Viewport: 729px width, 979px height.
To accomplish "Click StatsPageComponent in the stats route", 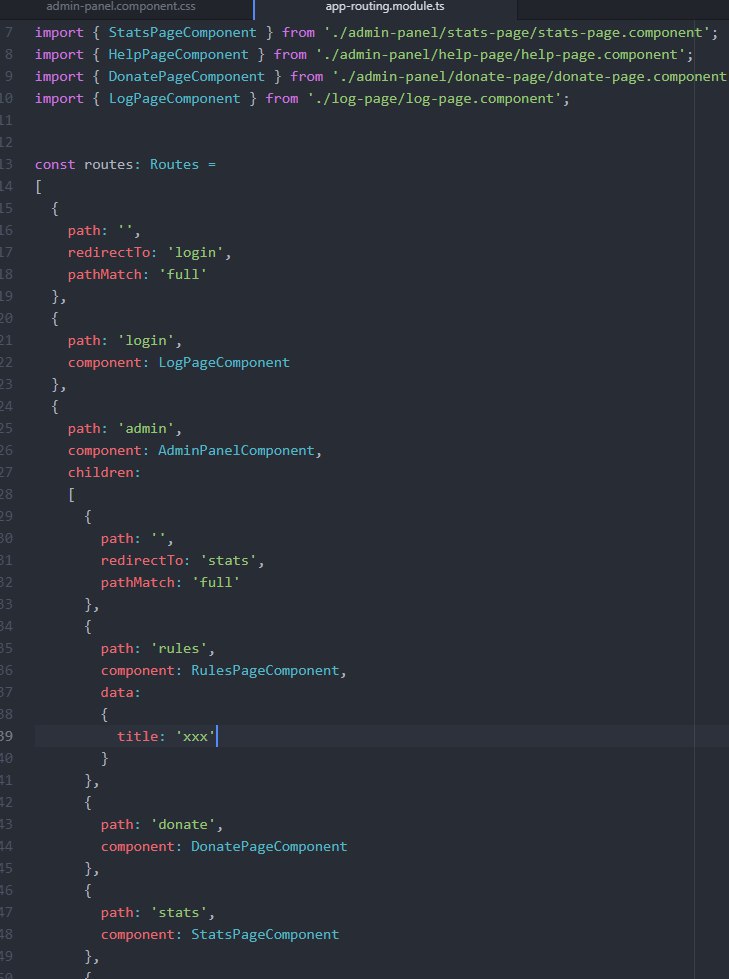I will pos(265,934).
